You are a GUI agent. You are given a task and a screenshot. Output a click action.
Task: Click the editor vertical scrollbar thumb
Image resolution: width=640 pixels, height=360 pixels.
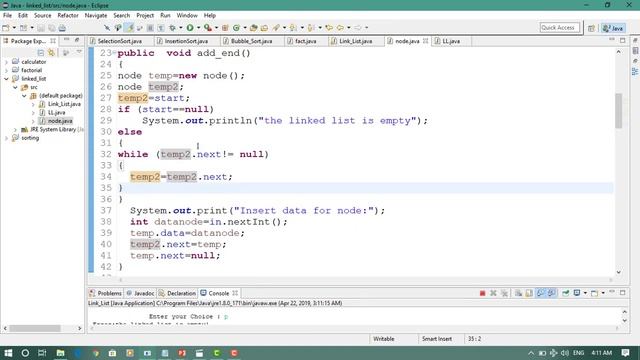(x=618, y=111)
